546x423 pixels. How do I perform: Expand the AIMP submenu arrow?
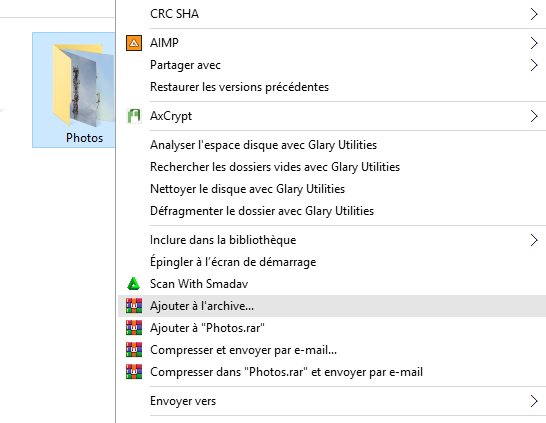(534, 43)
